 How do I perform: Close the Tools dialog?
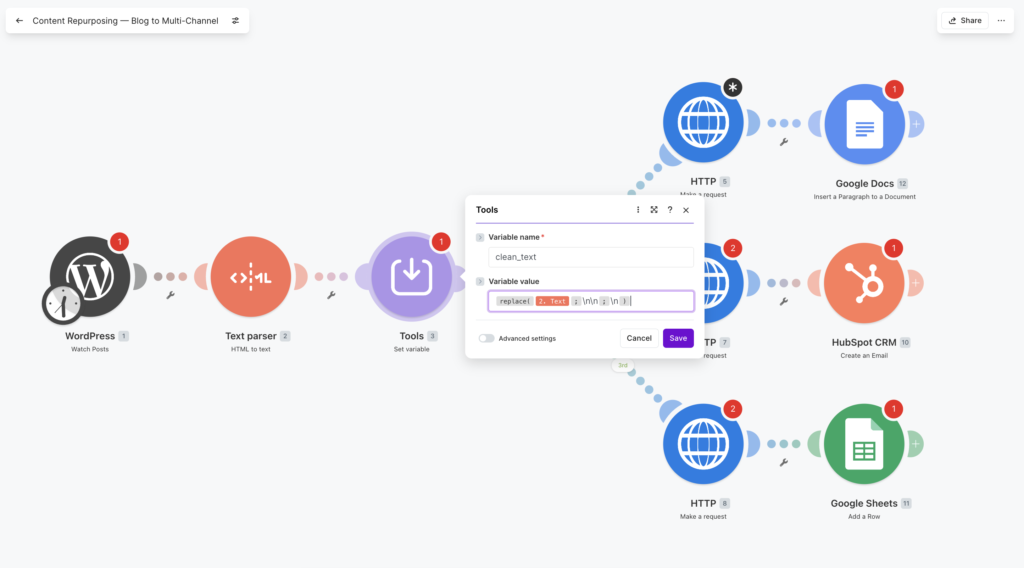click(686, 210)
